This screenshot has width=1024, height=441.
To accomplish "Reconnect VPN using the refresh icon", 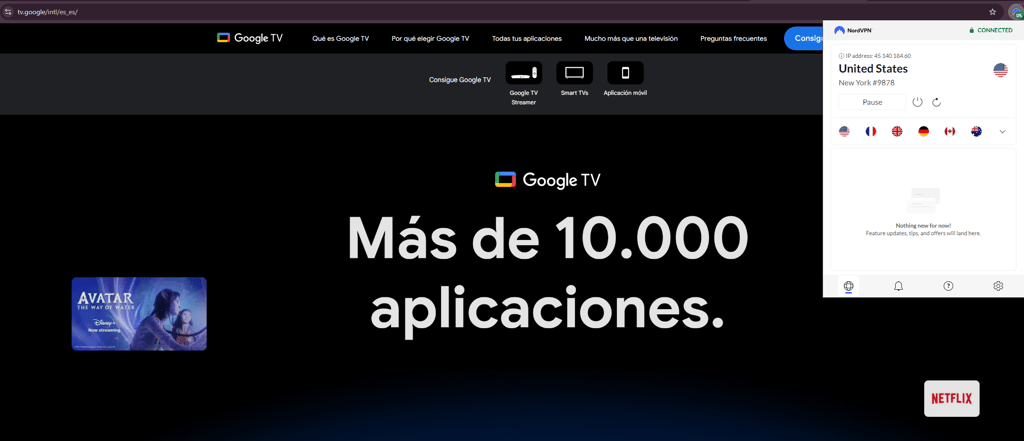I will (x=936, y=102).
